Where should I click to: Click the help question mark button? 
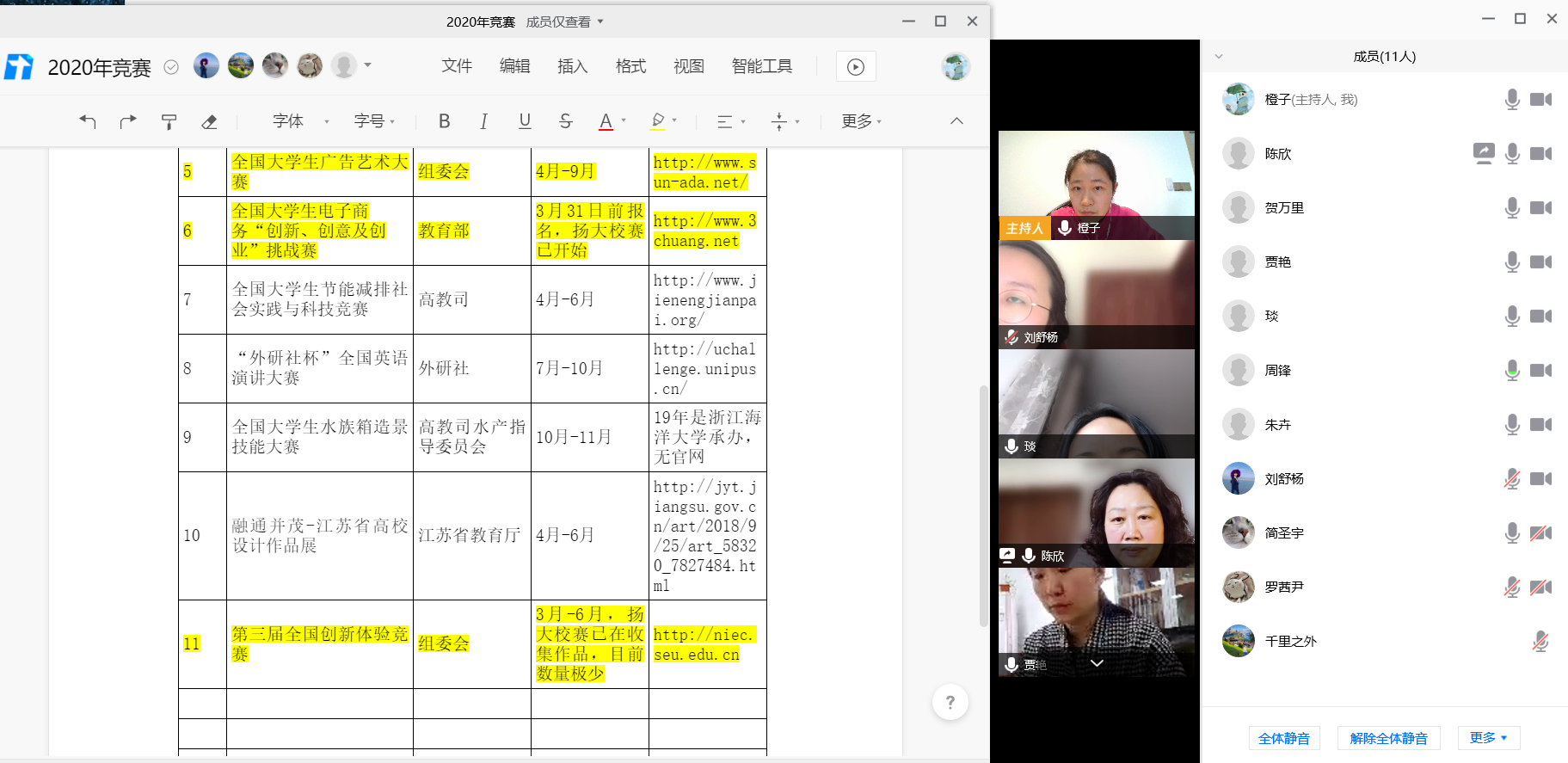(x=950, y=703)
